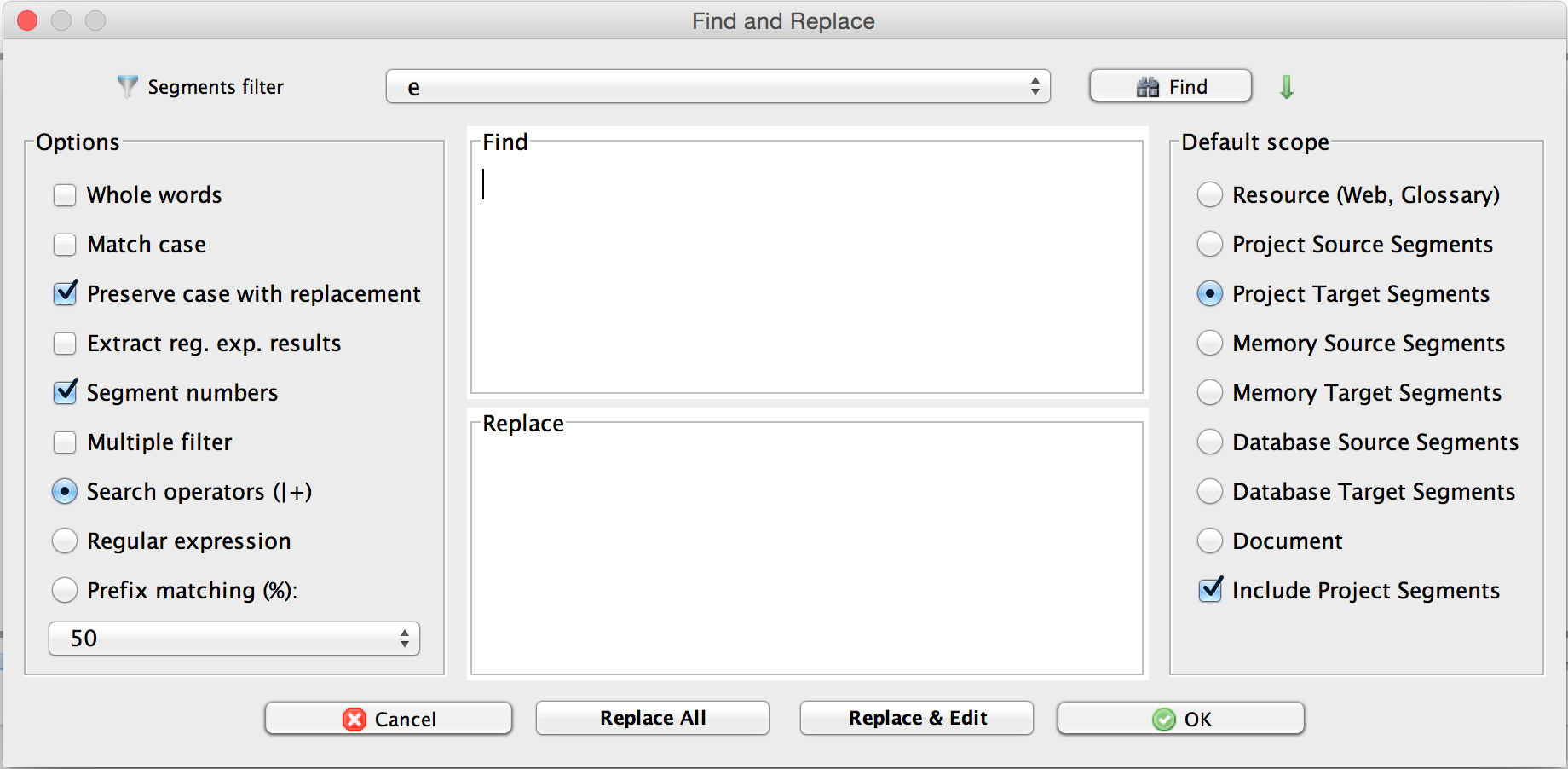Open the prefix matching percentage dropdown

tap(404, 639)
